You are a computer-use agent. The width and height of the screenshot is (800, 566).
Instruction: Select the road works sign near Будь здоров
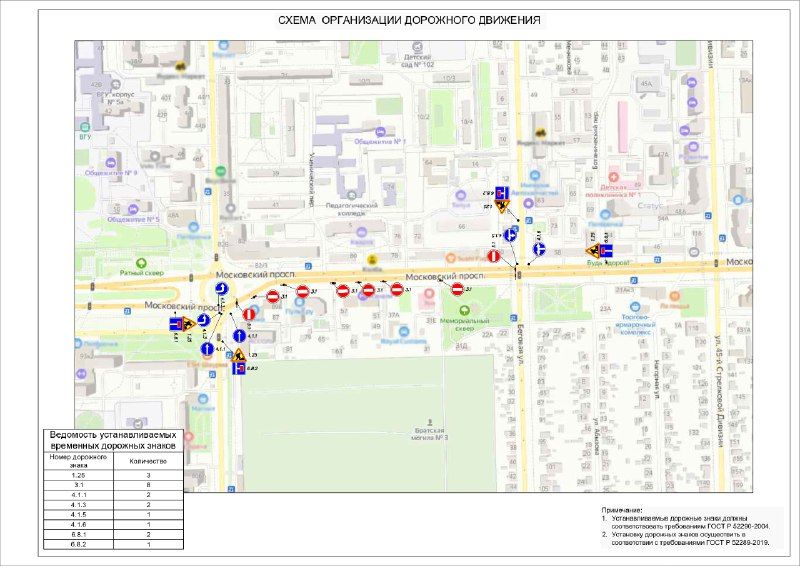click(593, 249)
